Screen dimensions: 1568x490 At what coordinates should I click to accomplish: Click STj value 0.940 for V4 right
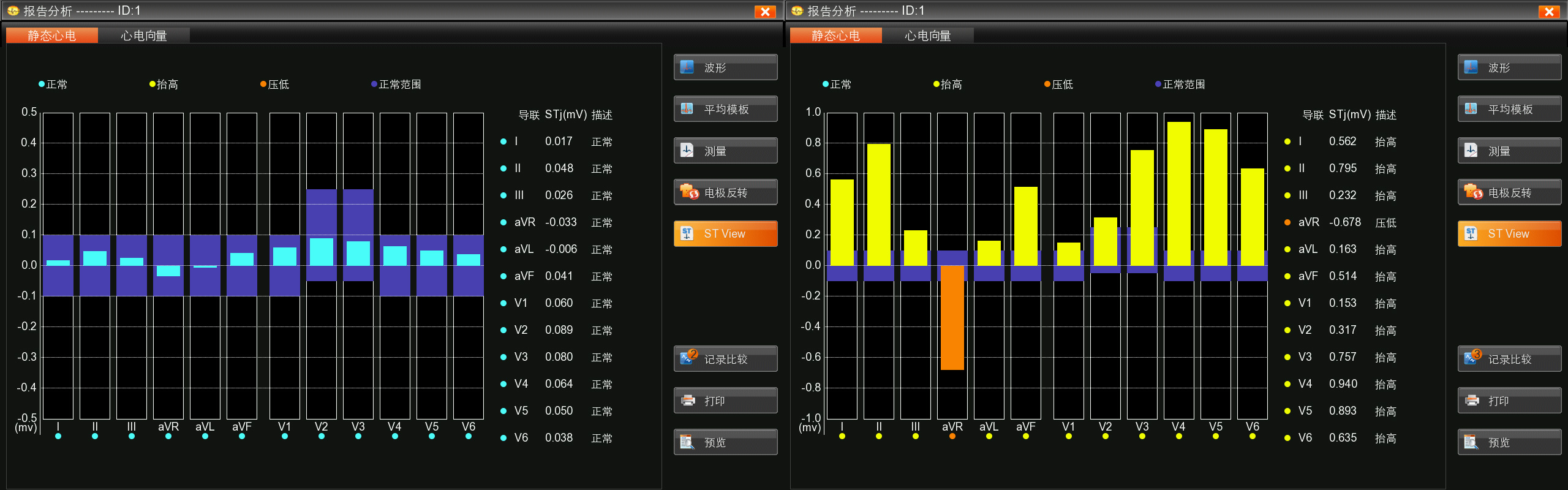click(x=1343, y=384)
